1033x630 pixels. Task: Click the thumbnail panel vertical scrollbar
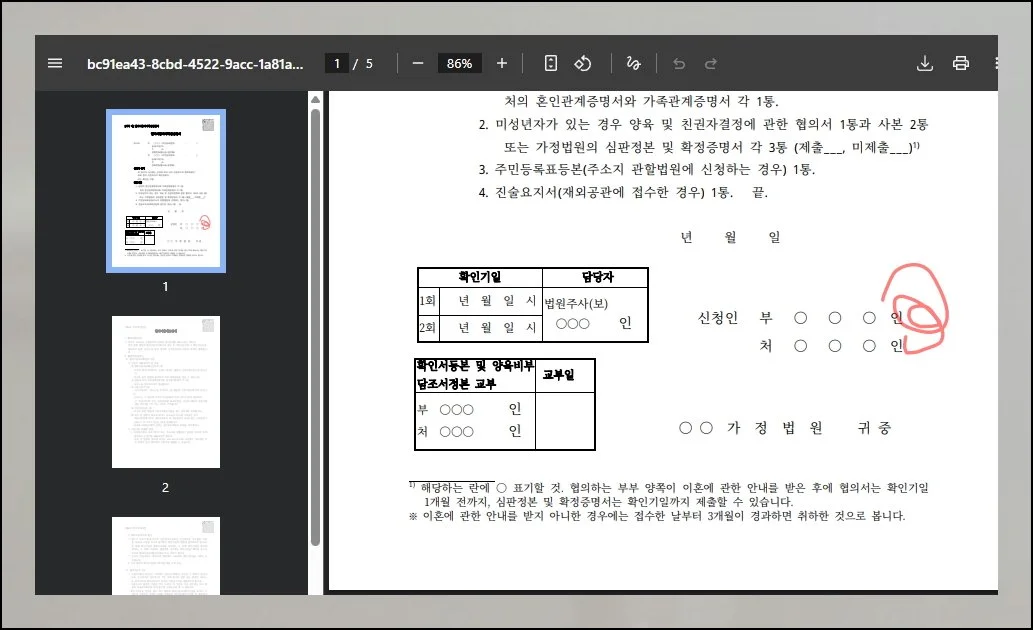click(x=315, y=330)
